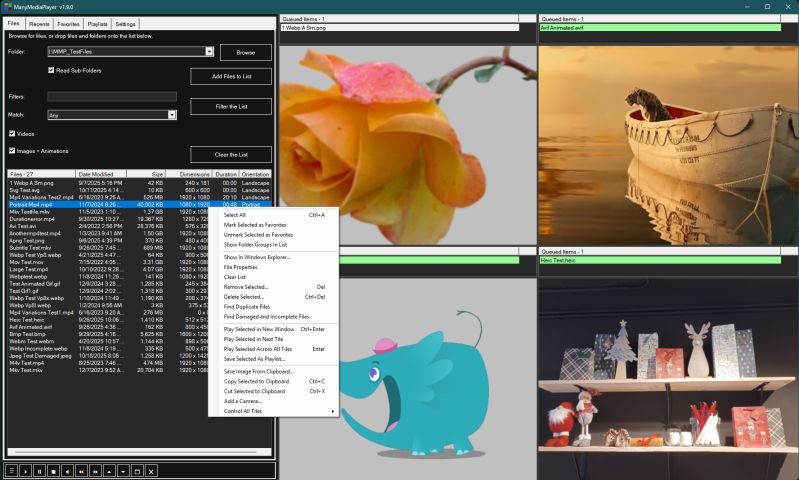Click the green progress bar of Heic Test.heic tile
The height and width of the screenshot is (480, 799).
coord(660,260)
